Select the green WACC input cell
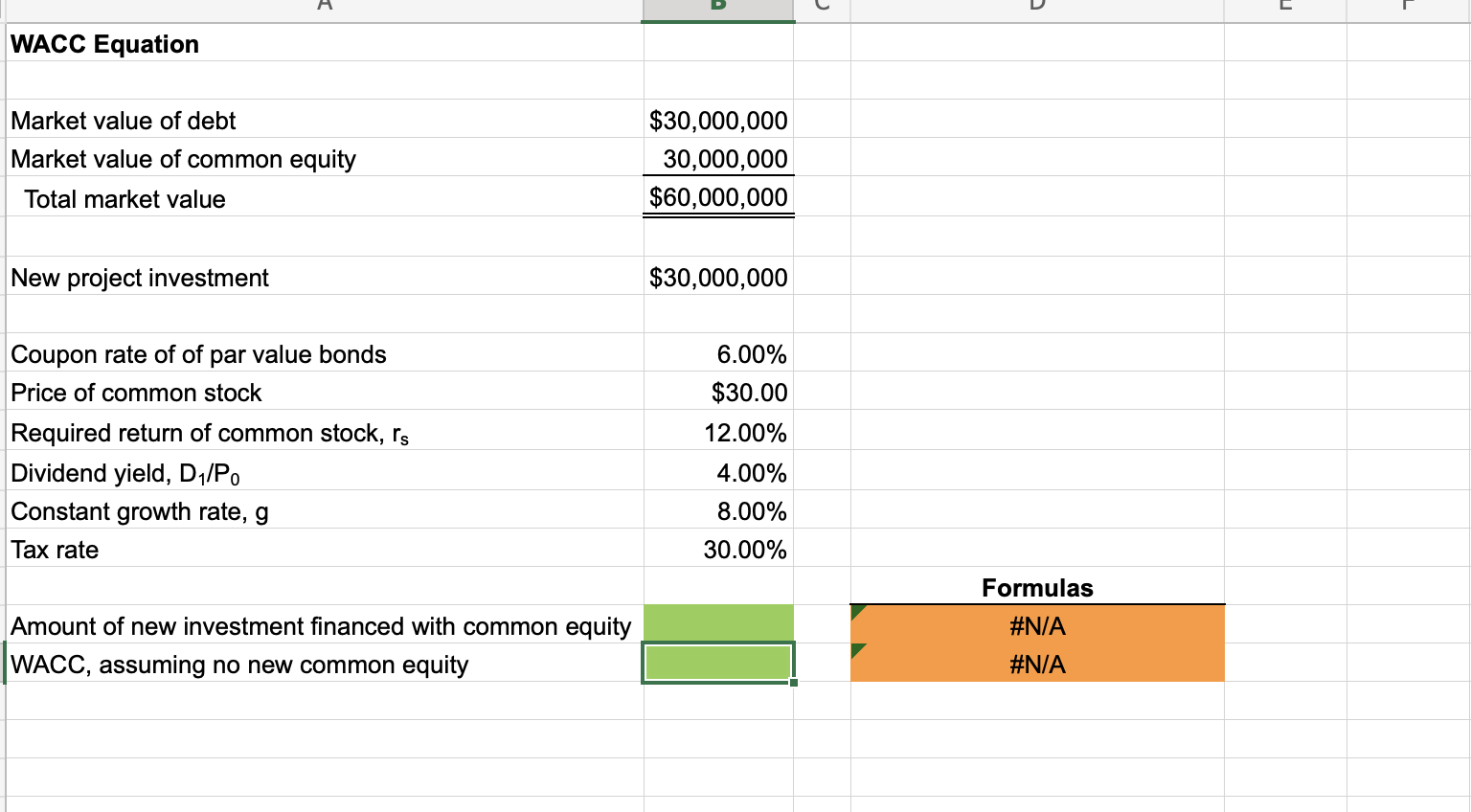This screenshot has height=812, width=1471. coord(717,664)
